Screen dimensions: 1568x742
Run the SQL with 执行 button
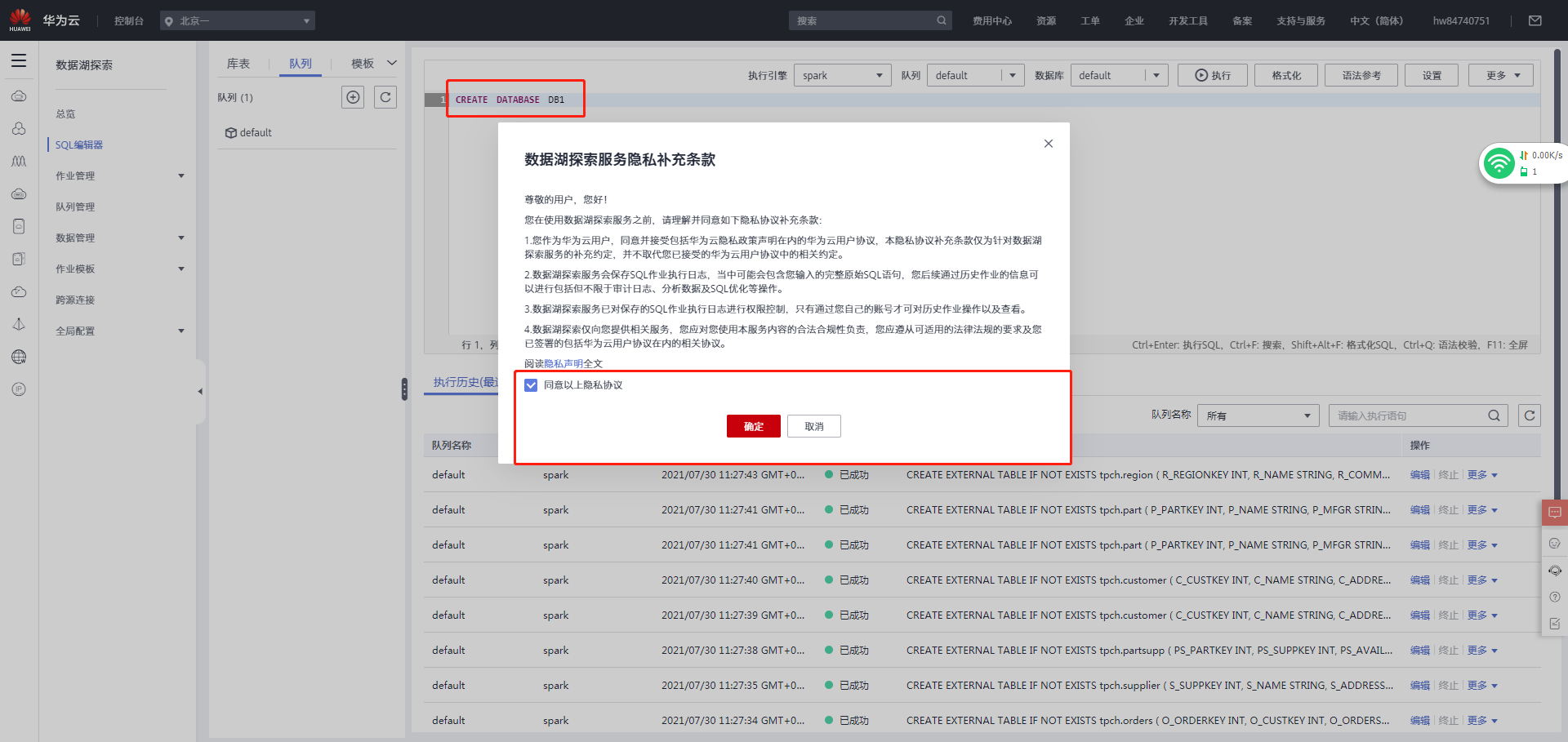coord(1213,75)
